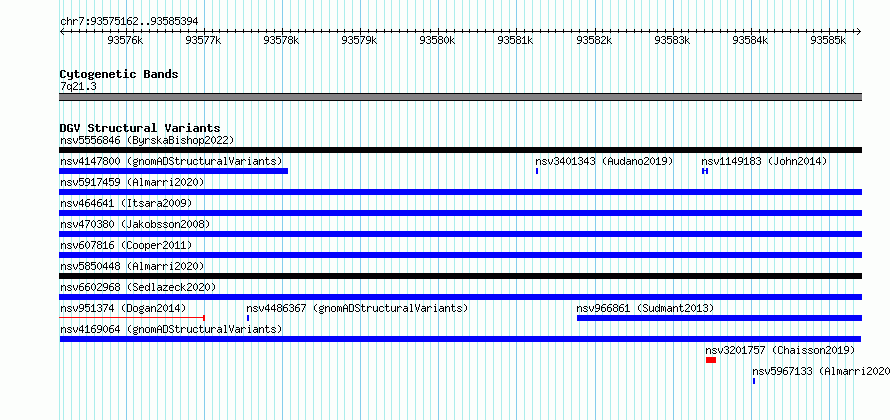The image size is (890, 420).
Task: Click the 93582k ruler tick label
Action: point(594,40)
